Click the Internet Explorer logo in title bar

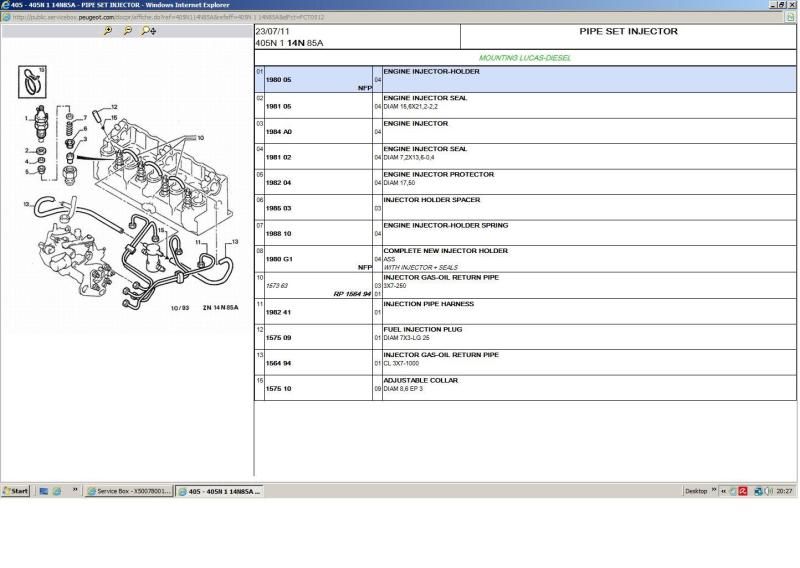[5, 5]
